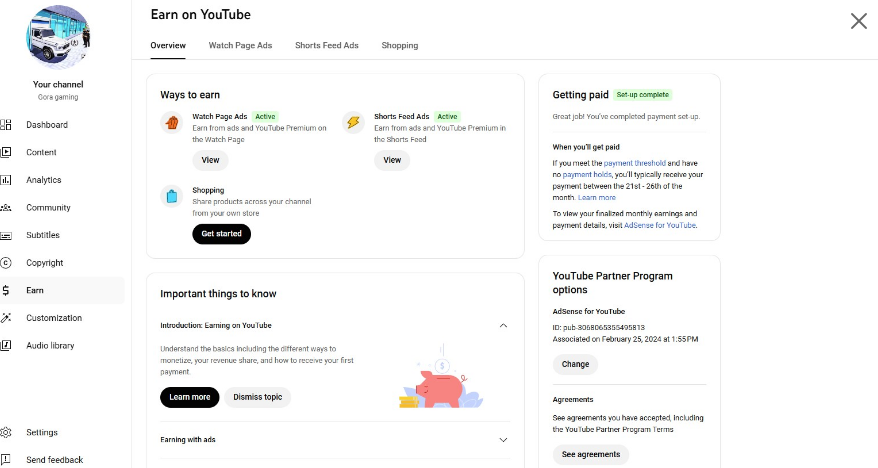Click the YouTube Partner Program options heading

[x=613, y=283]
